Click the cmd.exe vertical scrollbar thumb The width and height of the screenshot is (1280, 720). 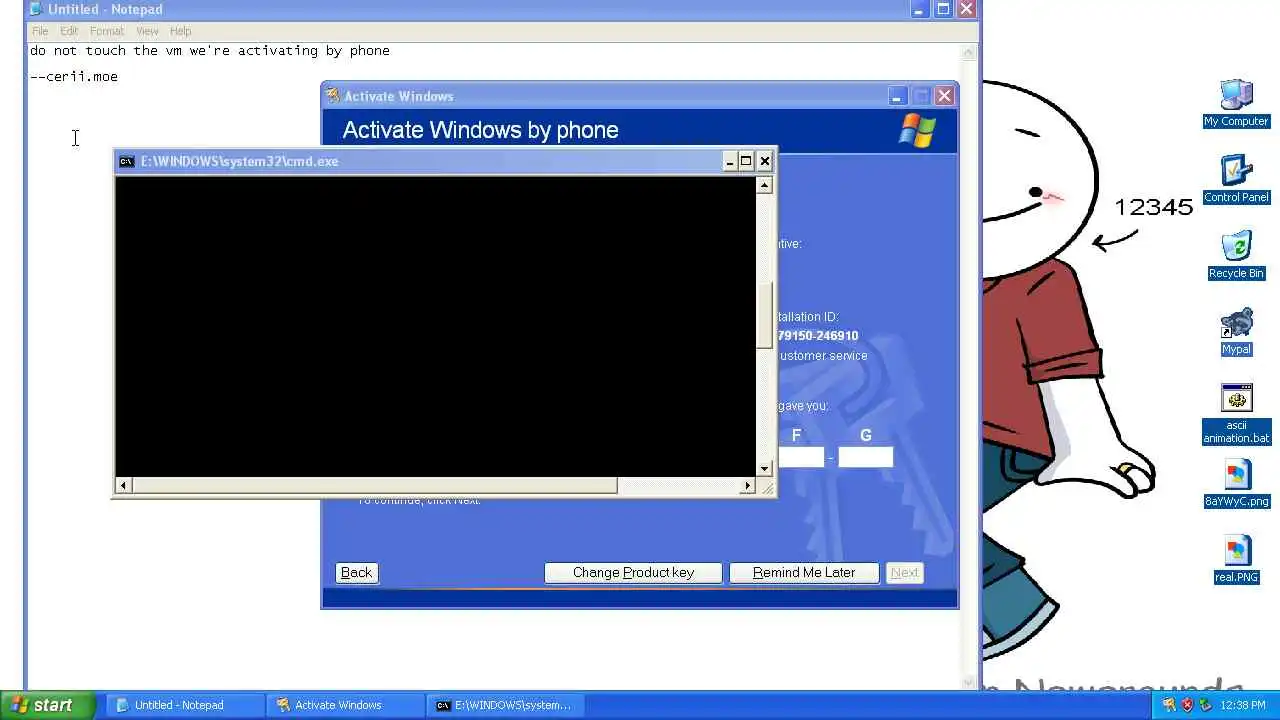tap(765, 315)
